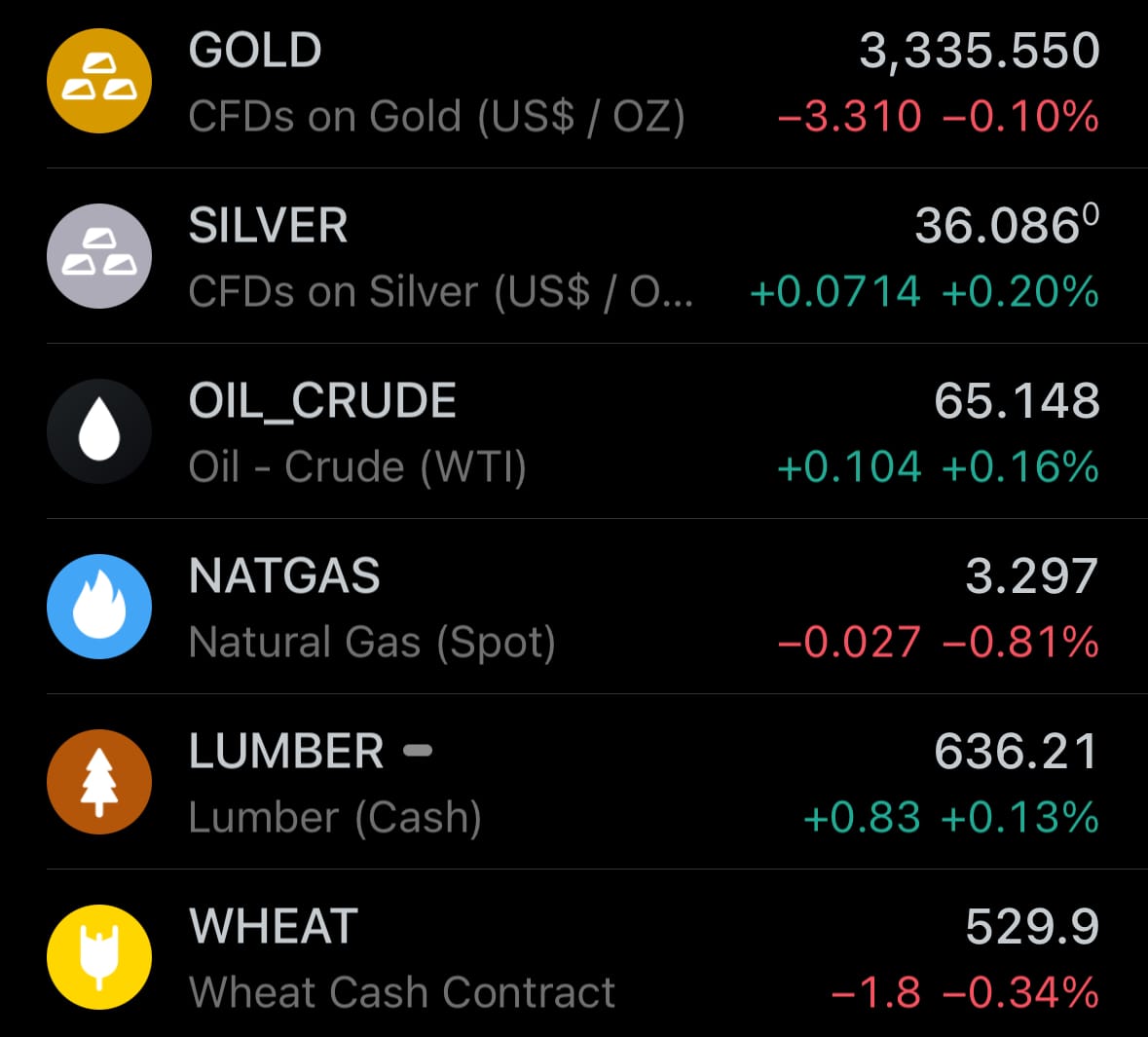Click the natural gas change -0.81%
The height and width of the screenshot is (1037, 1148).
tap(1020, 643)
